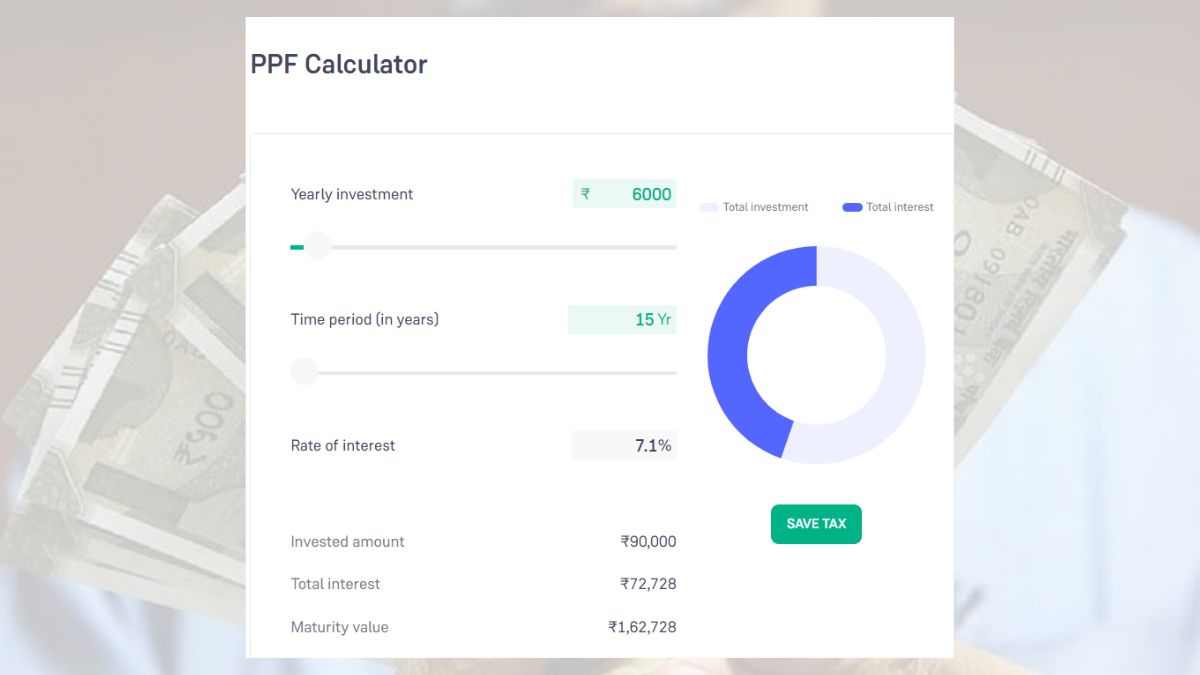1200x675 pixels.
Task: Toggle the Total investment legend label
Action: [765, 207]
